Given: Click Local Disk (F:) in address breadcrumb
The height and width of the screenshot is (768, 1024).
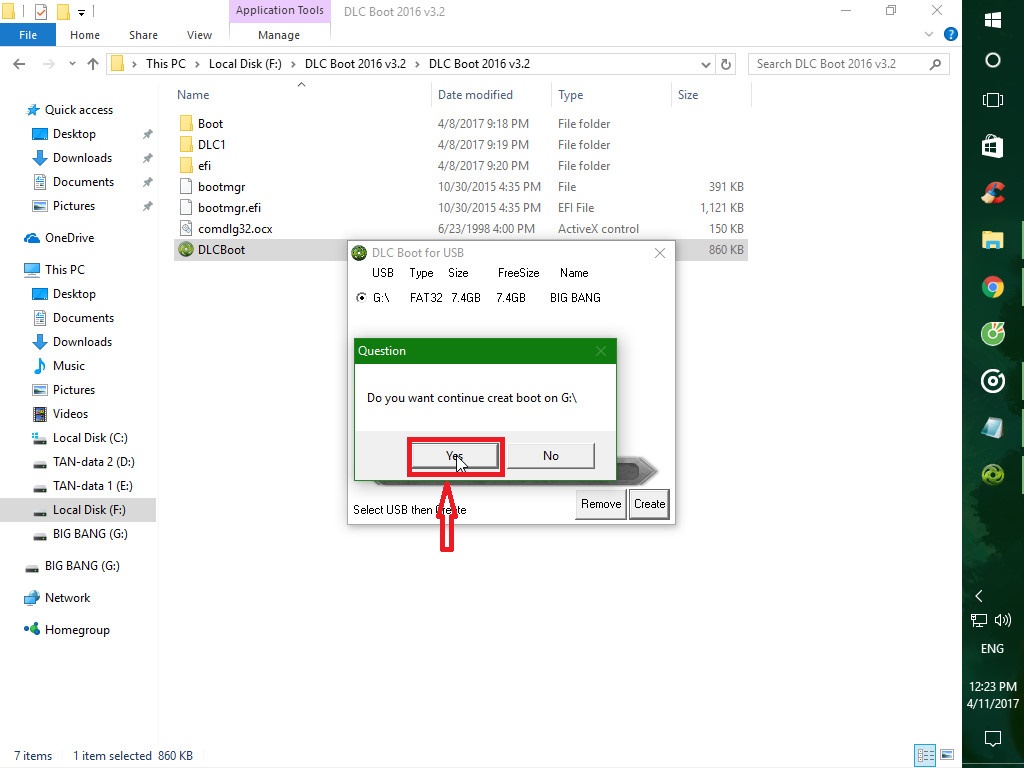Looking at the screenshot, I should tap(245, 64).
